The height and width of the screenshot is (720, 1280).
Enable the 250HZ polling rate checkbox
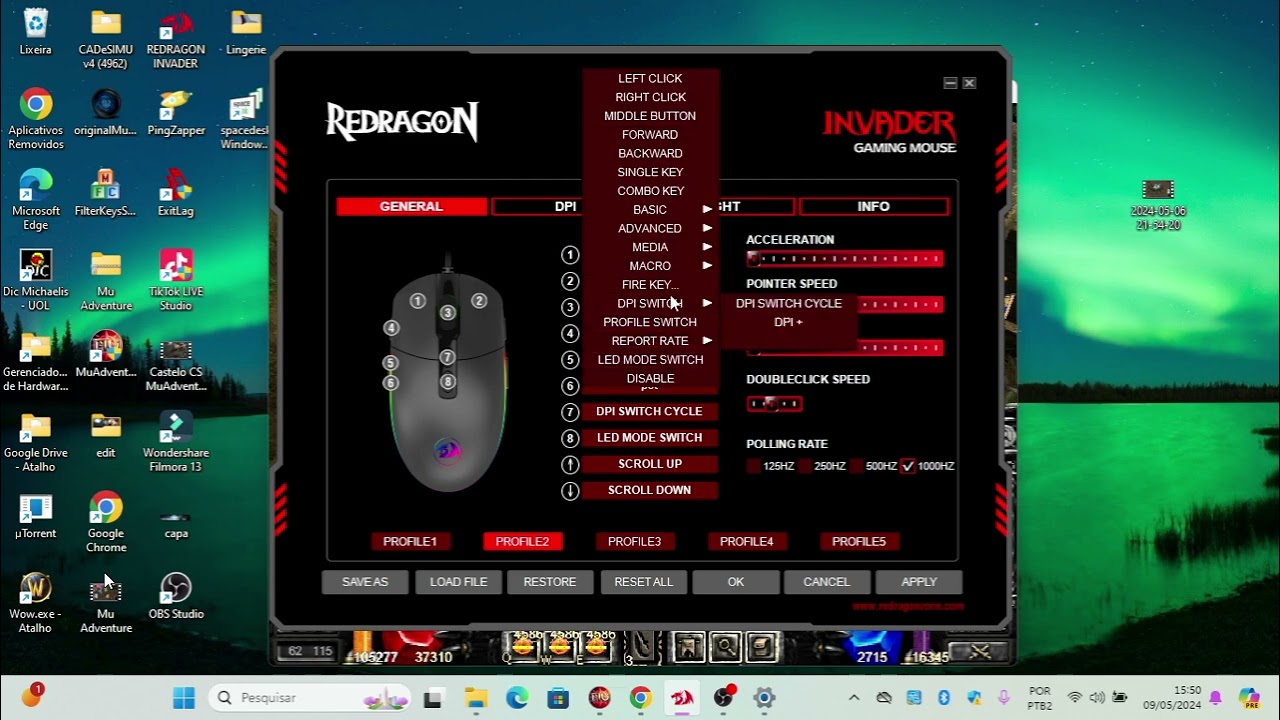click(805, 466)
